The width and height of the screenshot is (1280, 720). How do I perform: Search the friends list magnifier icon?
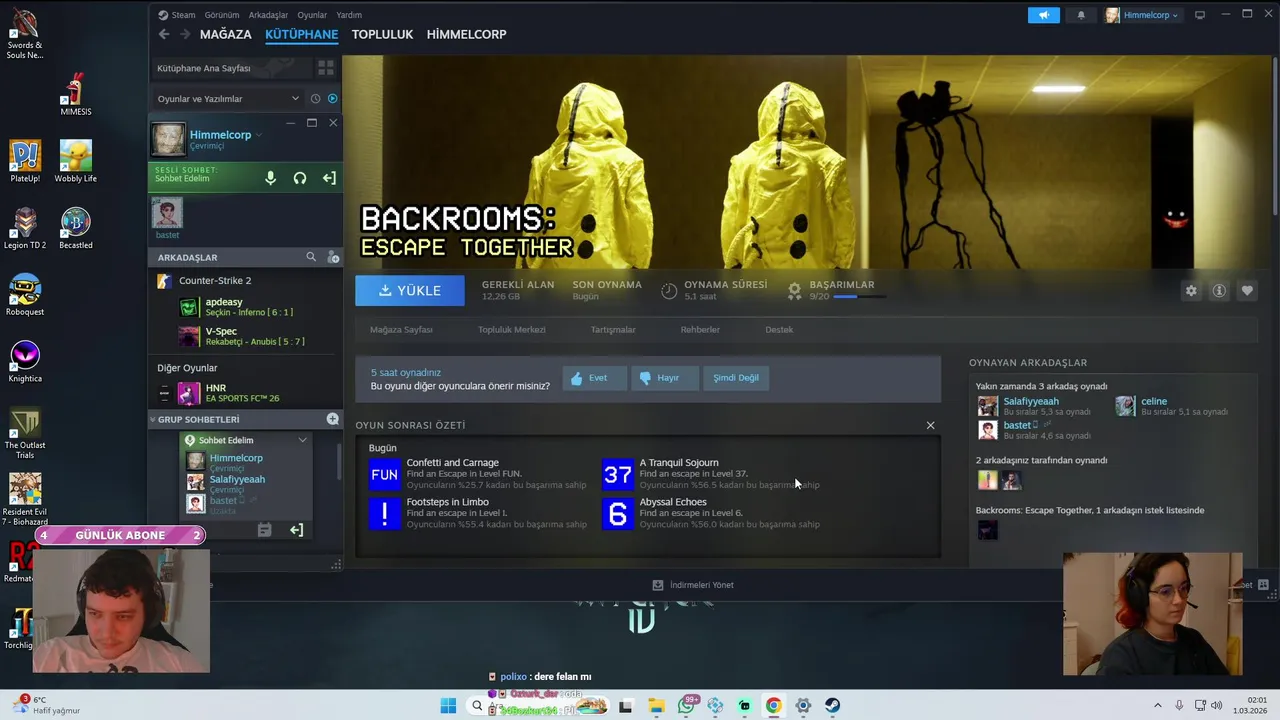pos(311,257)
